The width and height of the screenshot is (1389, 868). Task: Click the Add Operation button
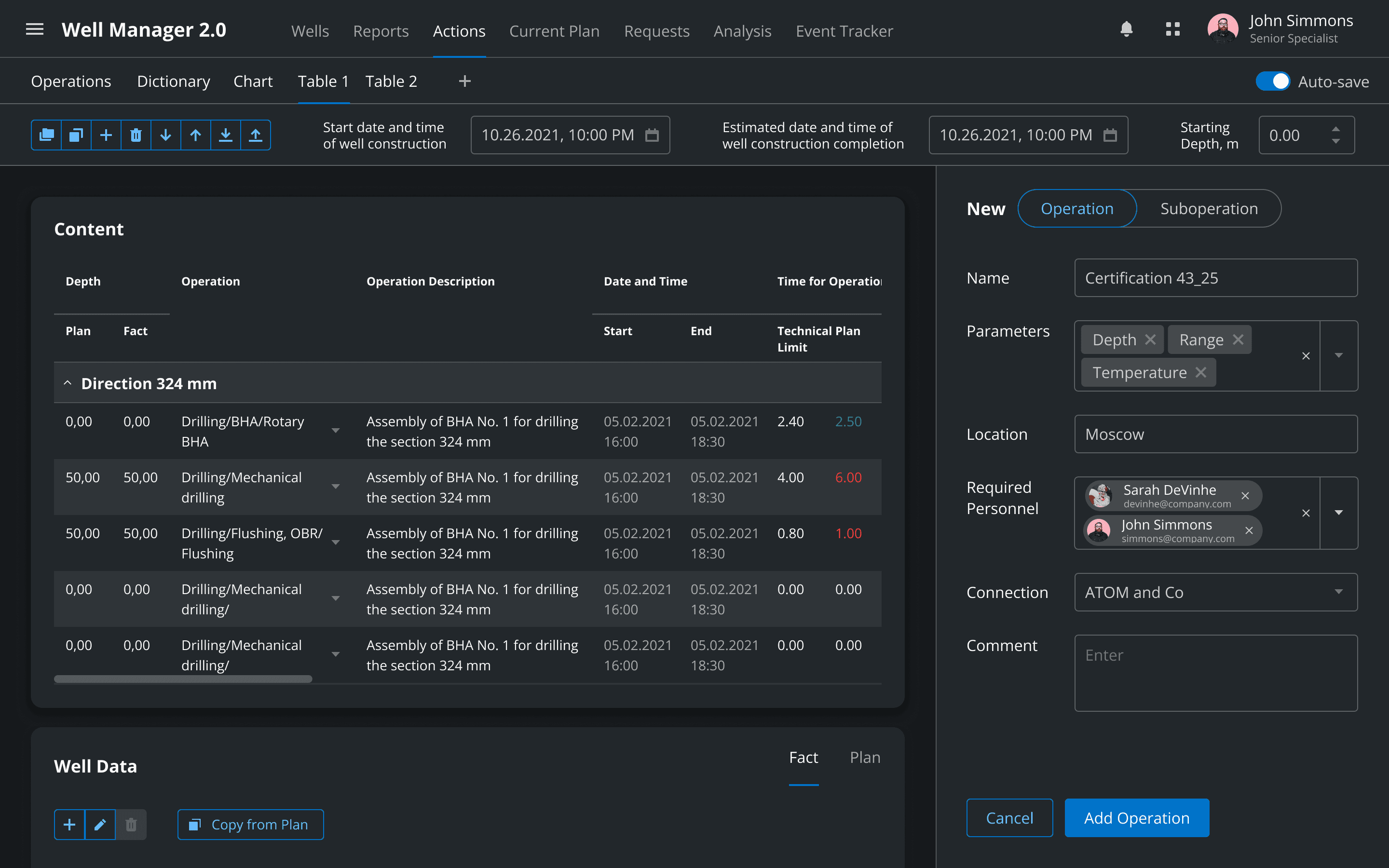click(x=1136, y=818)
